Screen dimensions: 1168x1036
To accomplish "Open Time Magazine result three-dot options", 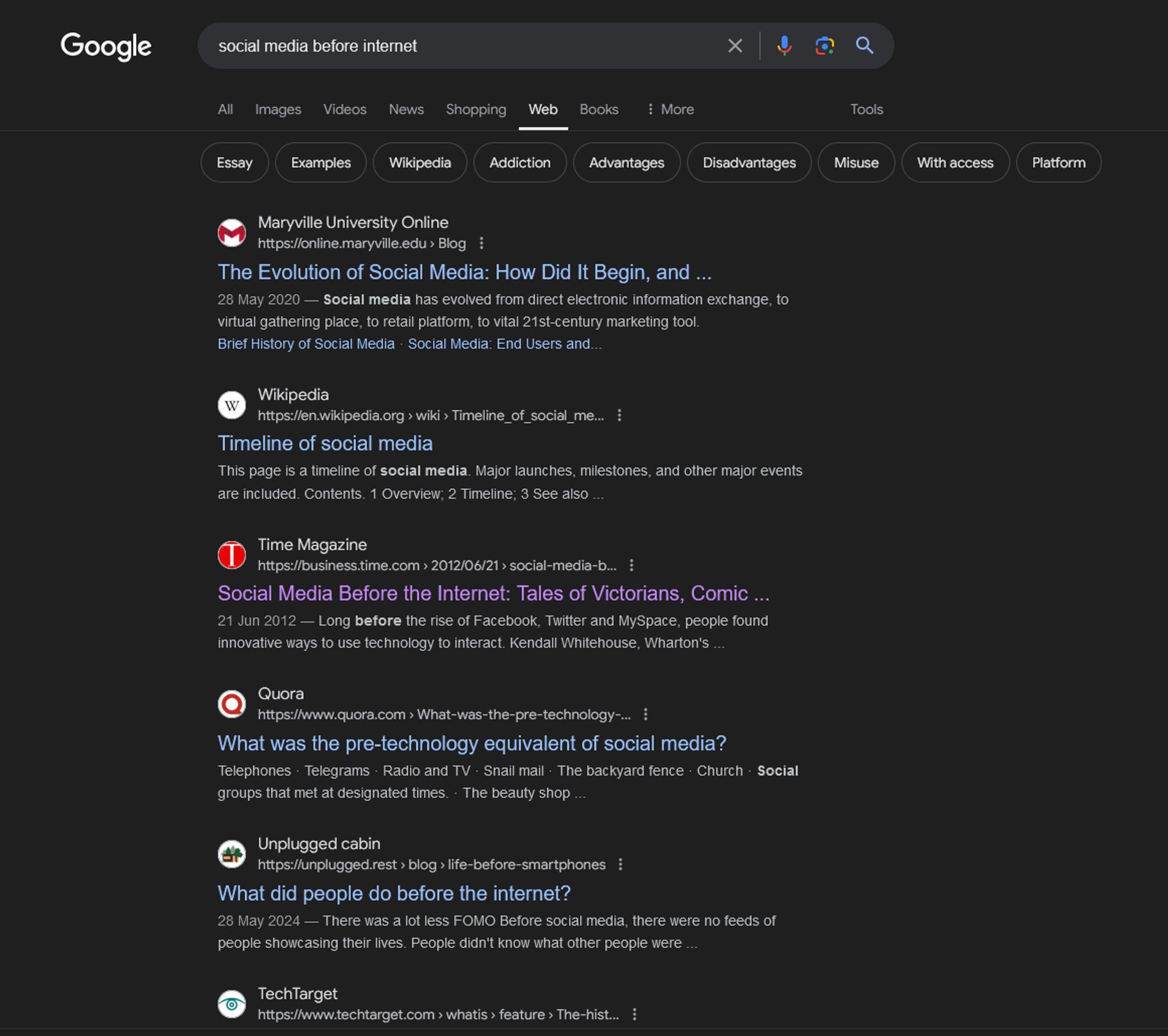I will [x=631, y=565].
